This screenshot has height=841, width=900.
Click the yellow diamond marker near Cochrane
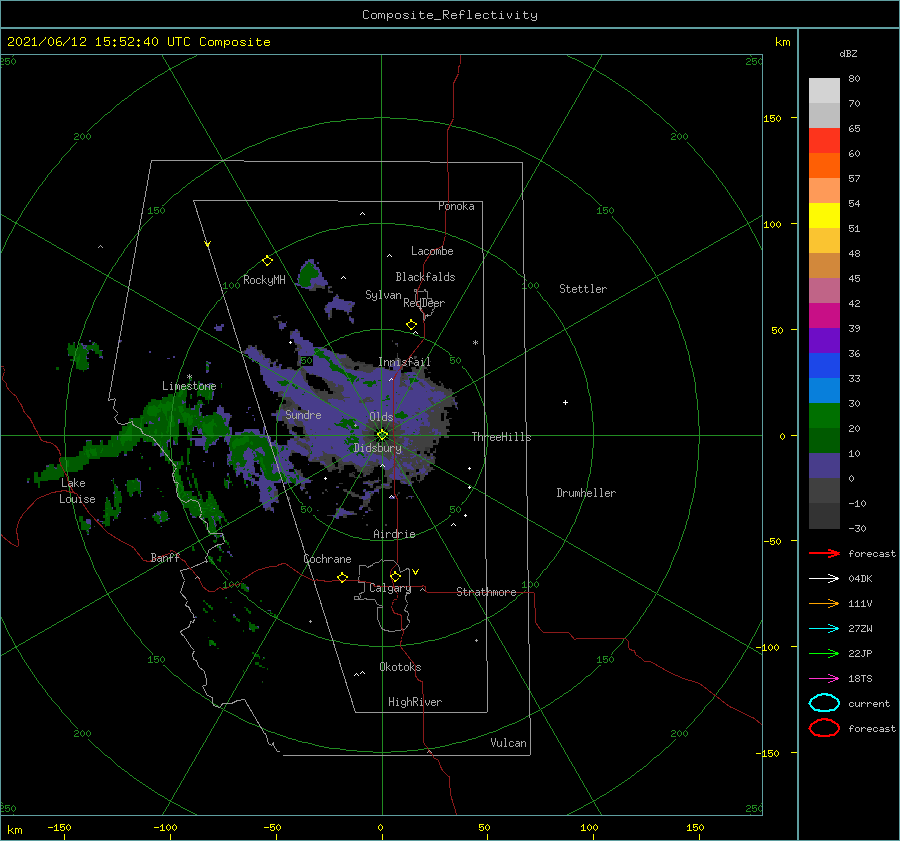(x=342, y=577)
